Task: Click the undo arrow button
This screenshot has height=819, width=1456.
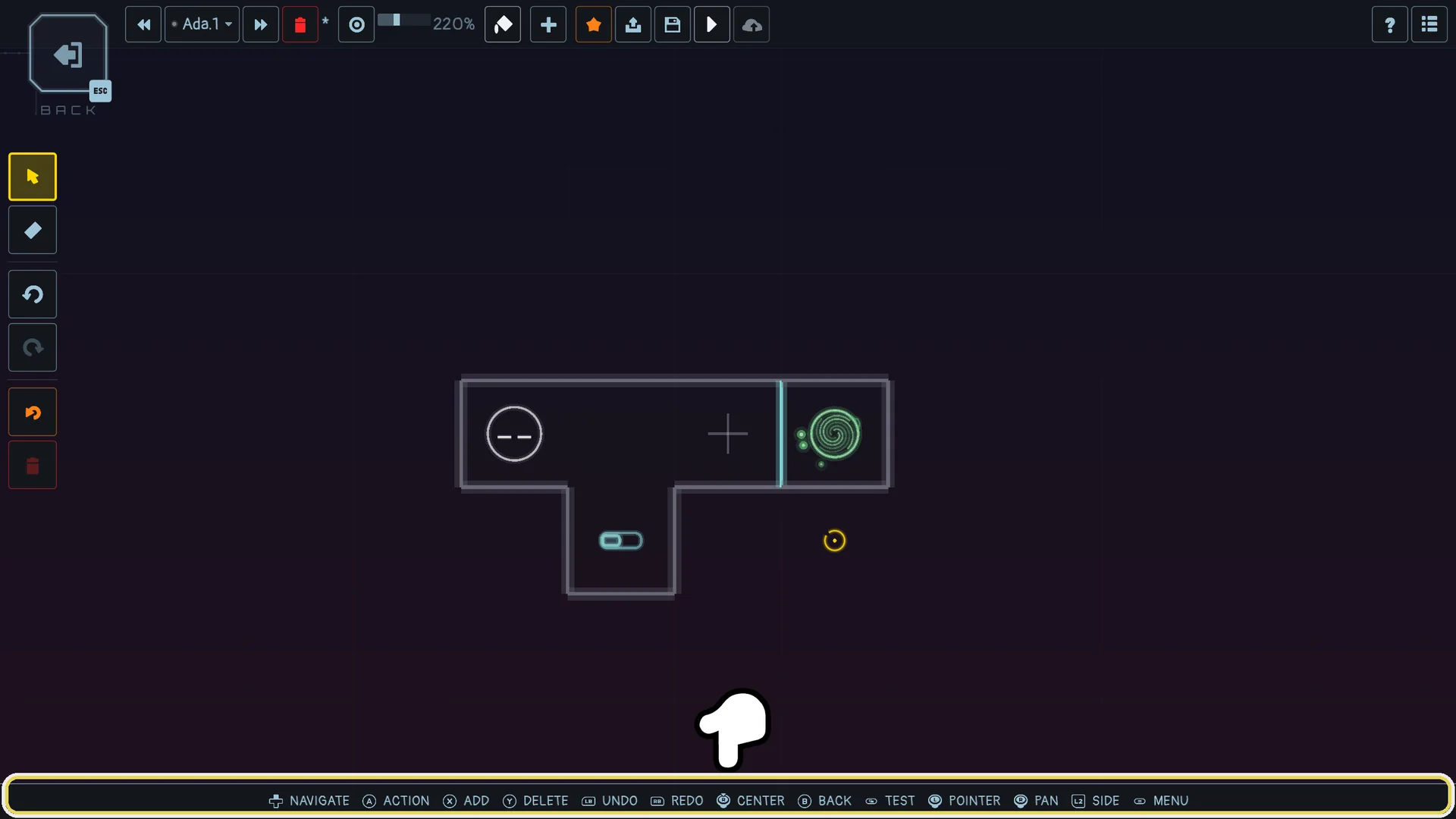Action: pyautogui.click(x=33, y=294)
